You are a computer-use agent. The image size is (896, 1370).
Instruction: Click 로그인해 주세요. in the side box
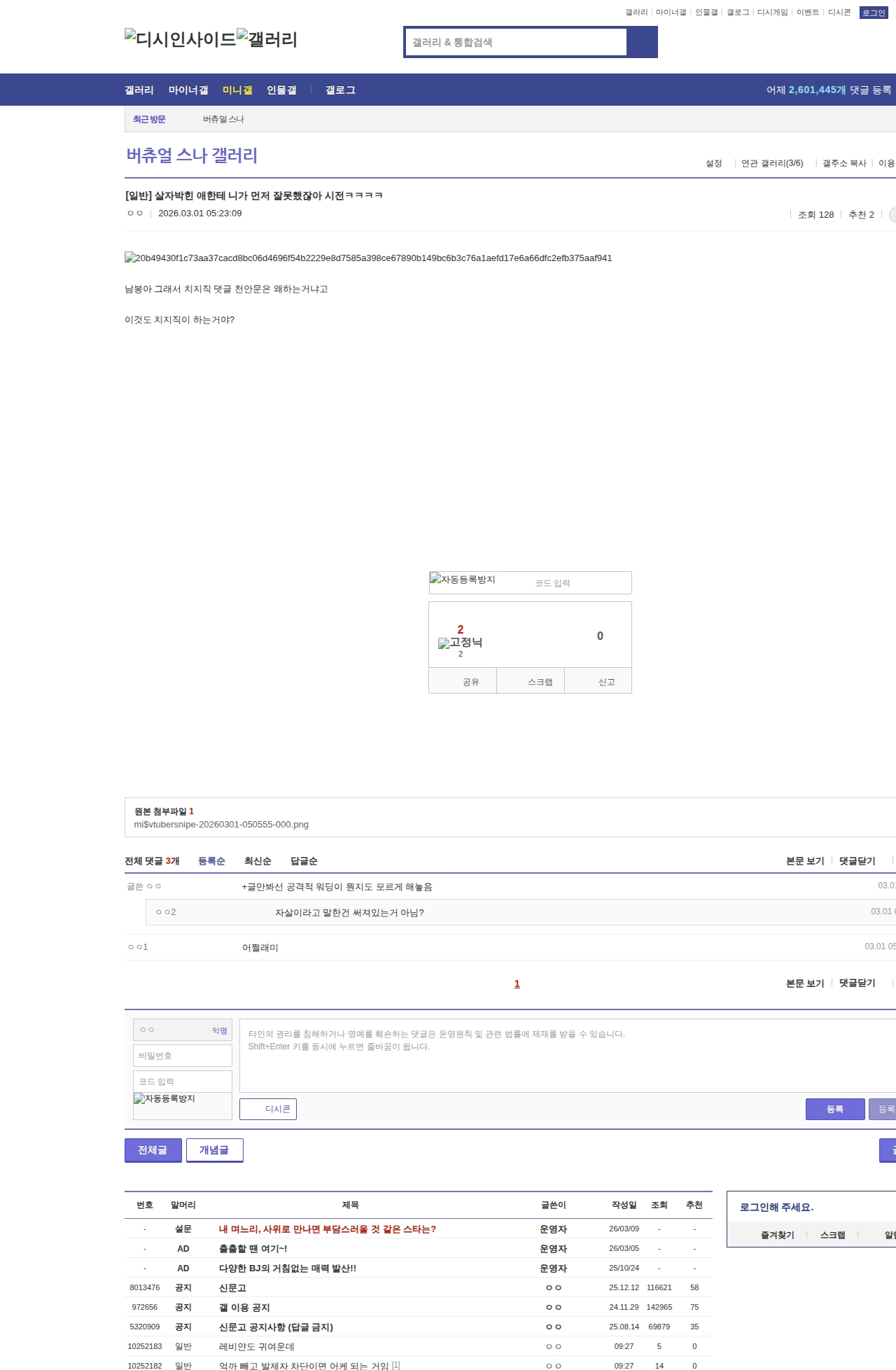click(x=776, y=1207)
